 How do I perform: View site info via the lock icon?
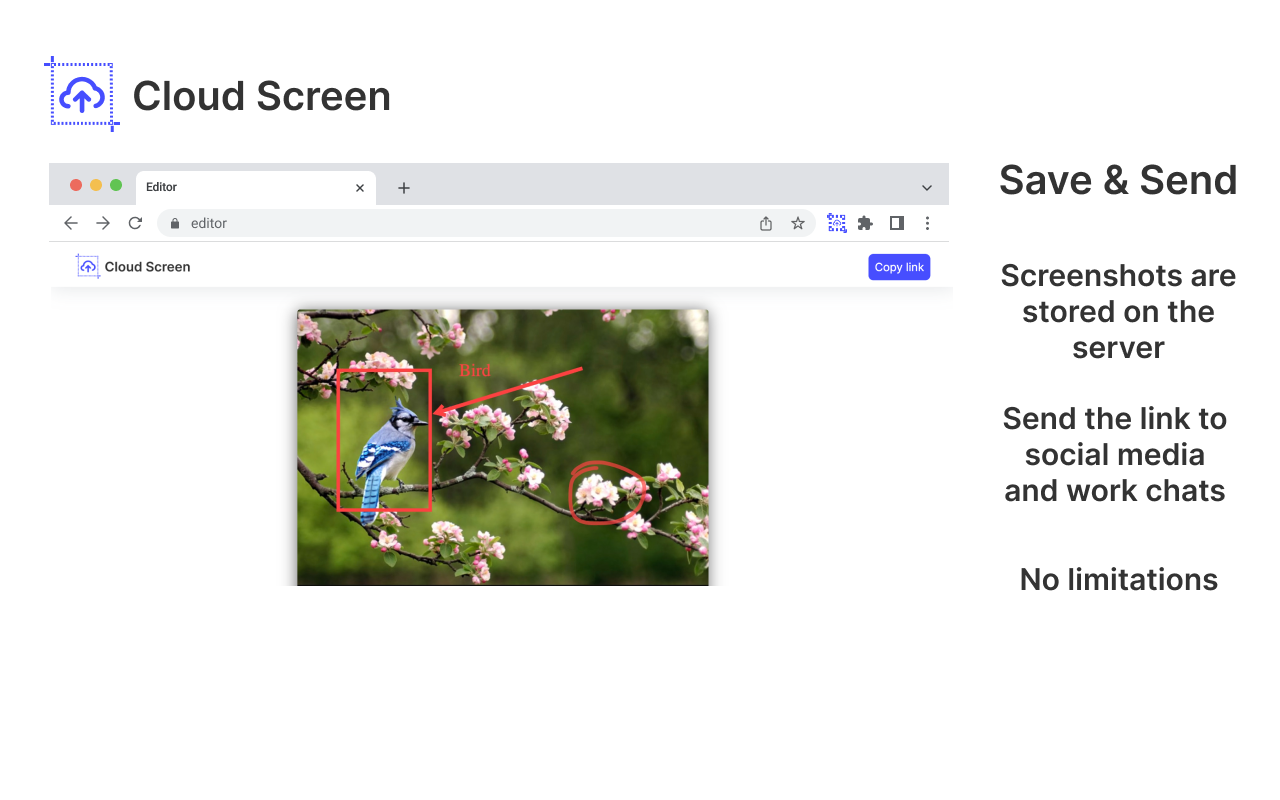click(175, 223)
